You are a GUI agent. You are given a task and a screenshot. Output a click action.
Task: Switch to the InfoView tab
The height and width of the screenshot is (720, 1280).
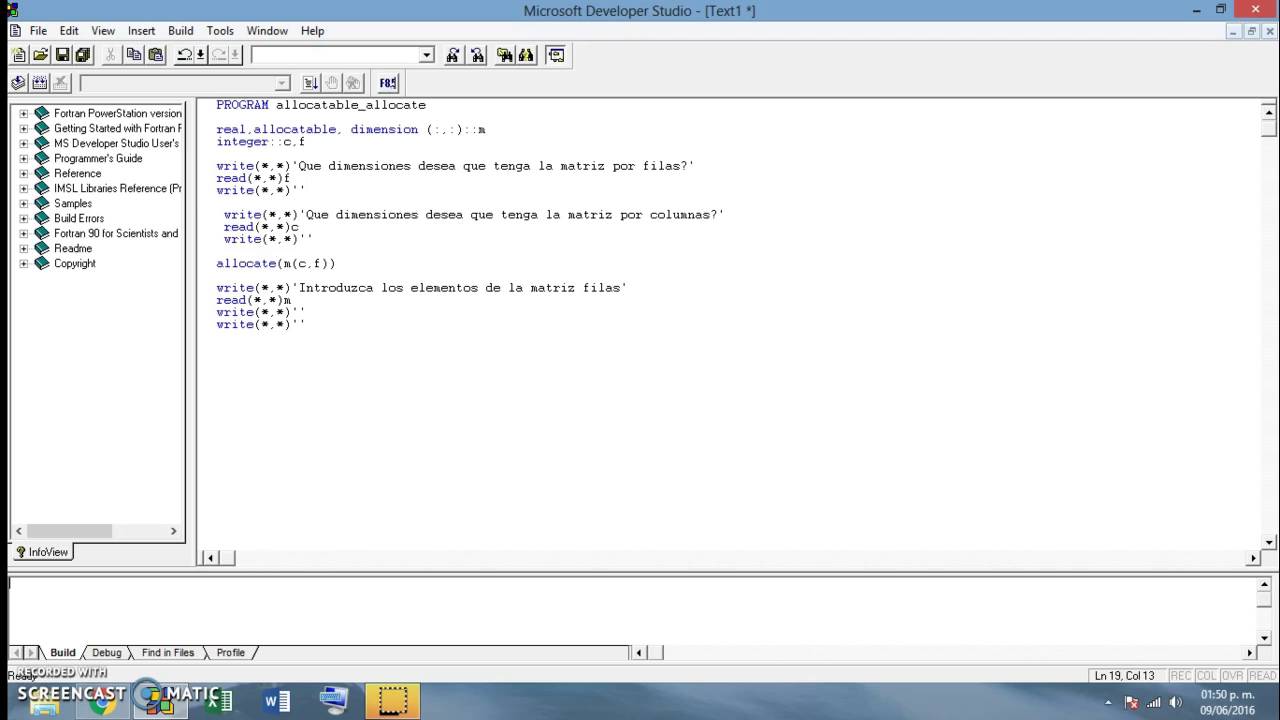click(x=42, y=552)
